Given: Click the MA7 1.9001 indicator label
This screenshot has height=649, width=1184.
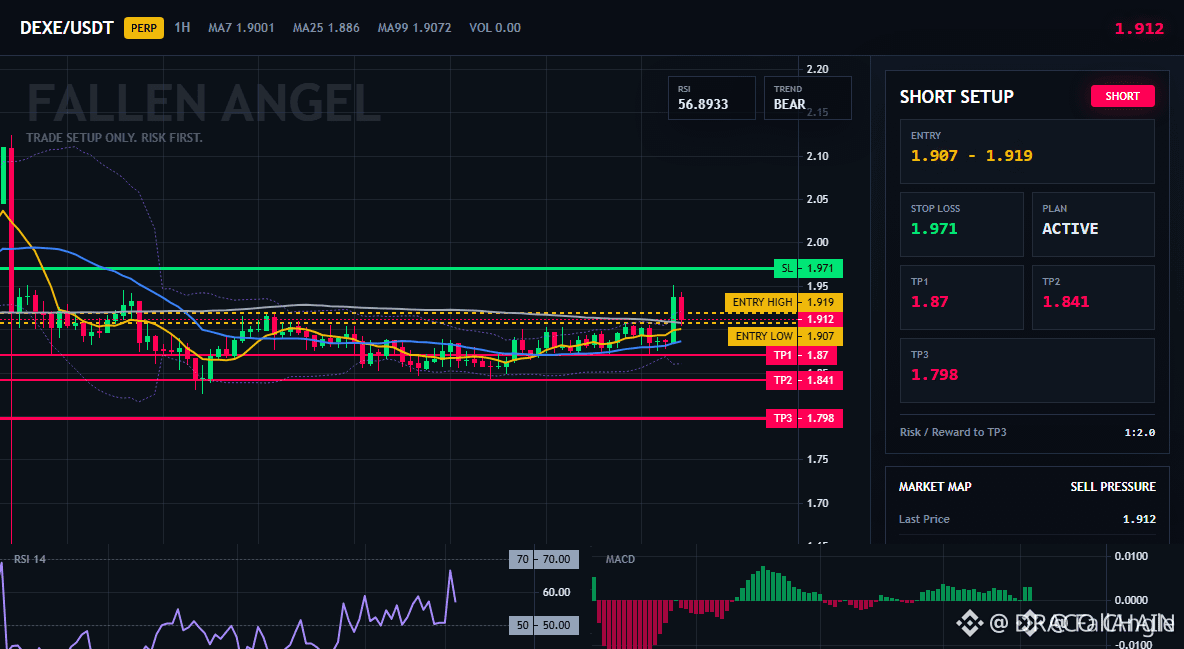Looking at the screenshot, I should click(242, 28).
